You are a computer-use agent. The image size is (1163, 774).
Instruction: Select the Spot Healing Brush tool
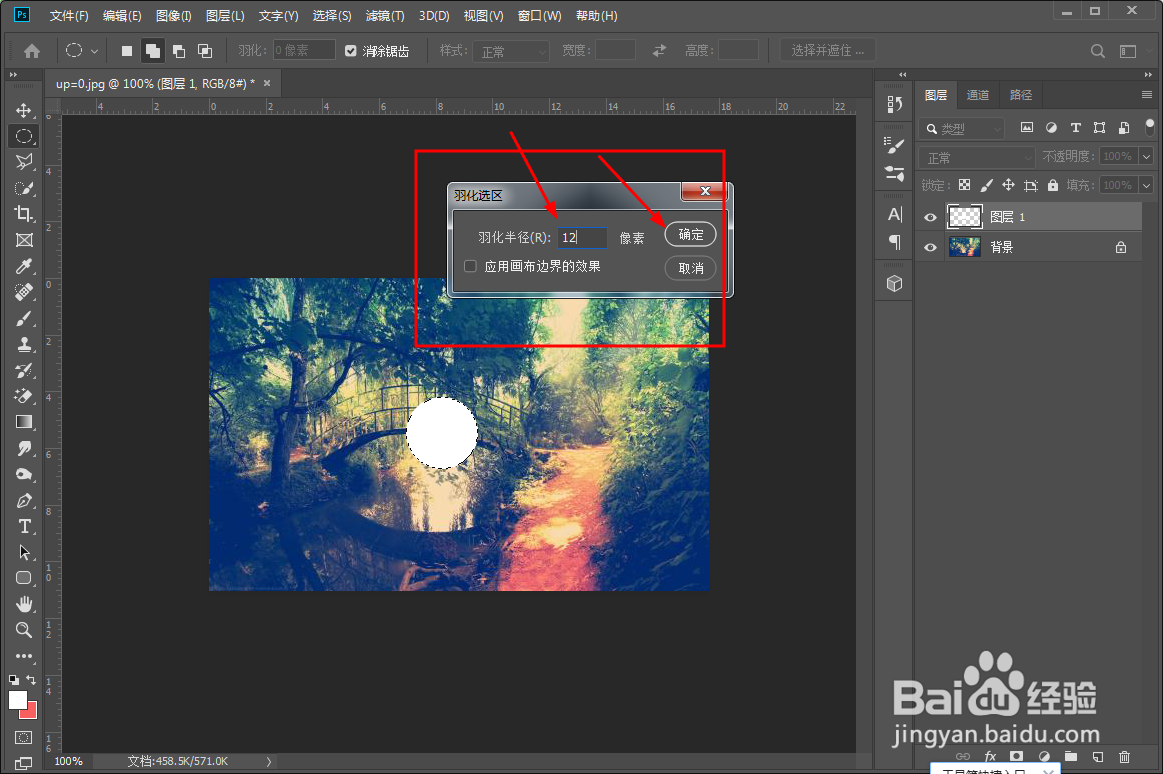(24, 292)
